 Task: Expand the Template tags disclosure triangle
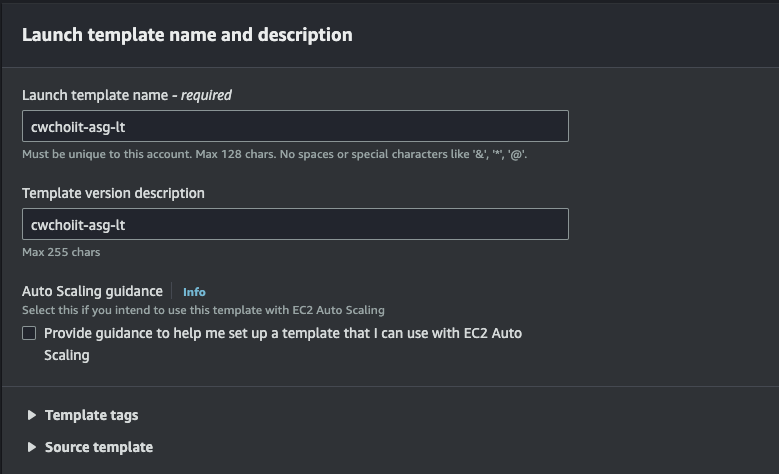[x=32, y=415]
